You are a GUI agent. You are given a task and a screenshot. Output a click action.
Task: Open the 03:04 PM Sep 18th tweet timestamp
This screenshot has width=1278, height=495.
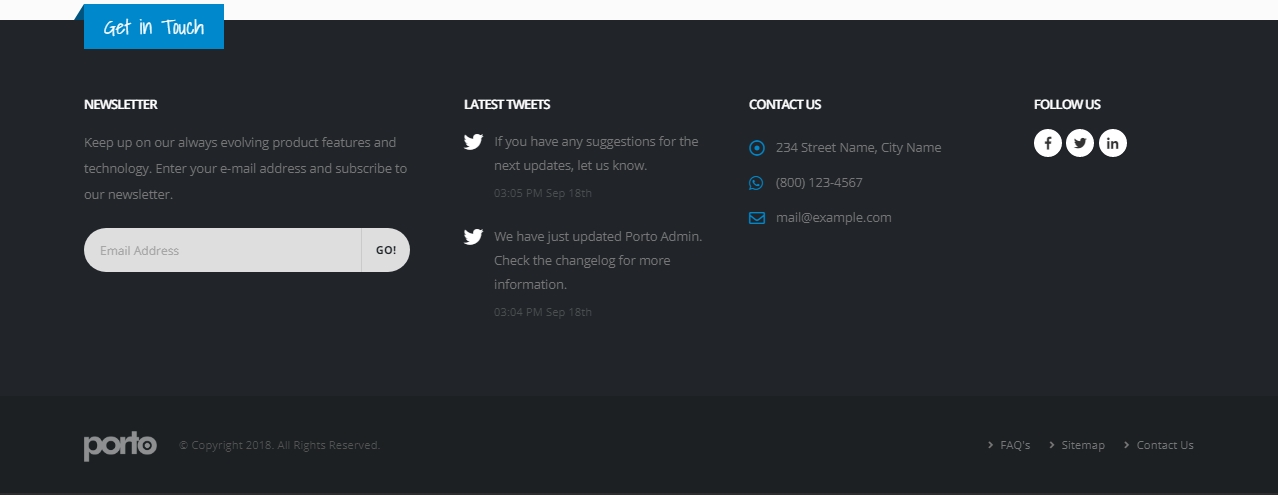tap(543, 312)
